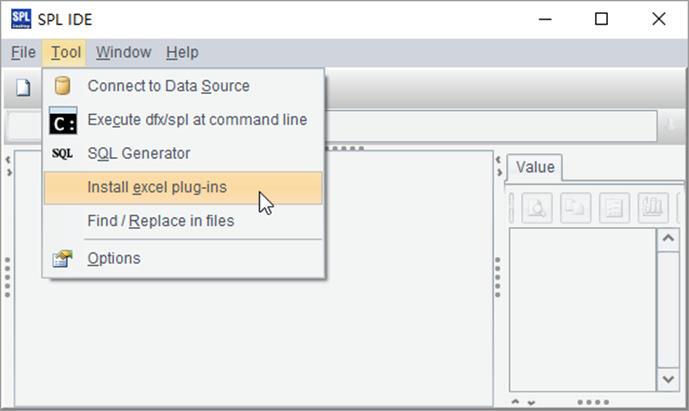This screenshot has width=689, height=411.
Task: Click the small up arrow below the Value panel
Action: tap(516, 401)
